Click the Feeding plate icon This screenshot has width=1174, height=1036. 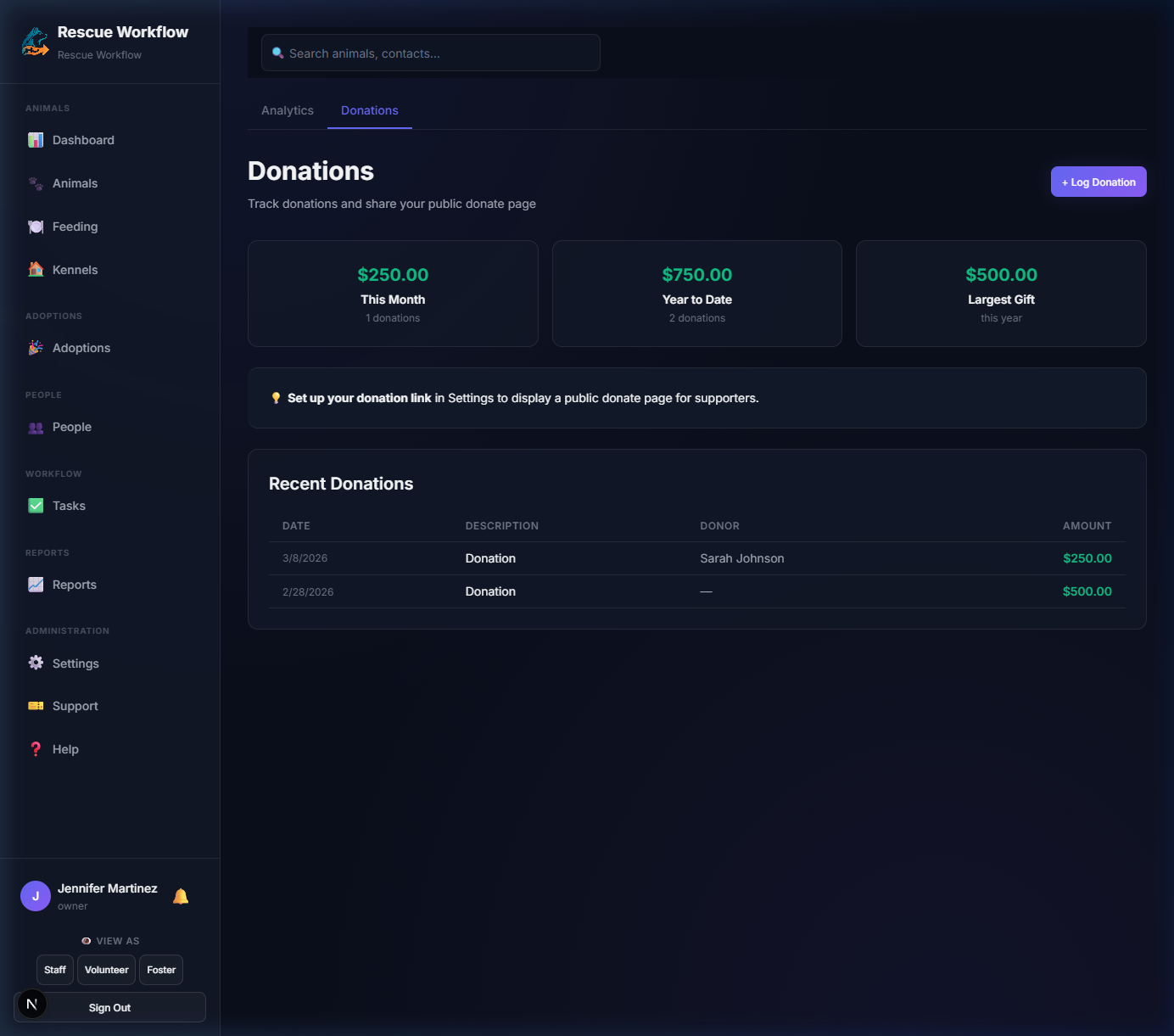(36, 227)
